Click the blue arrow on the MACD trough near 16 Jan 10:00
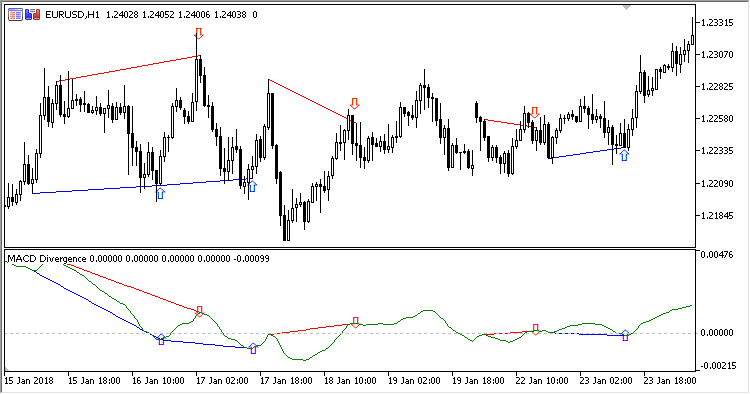Image resolution: width=750 pixels, height=394 pixels. (161, 339)
